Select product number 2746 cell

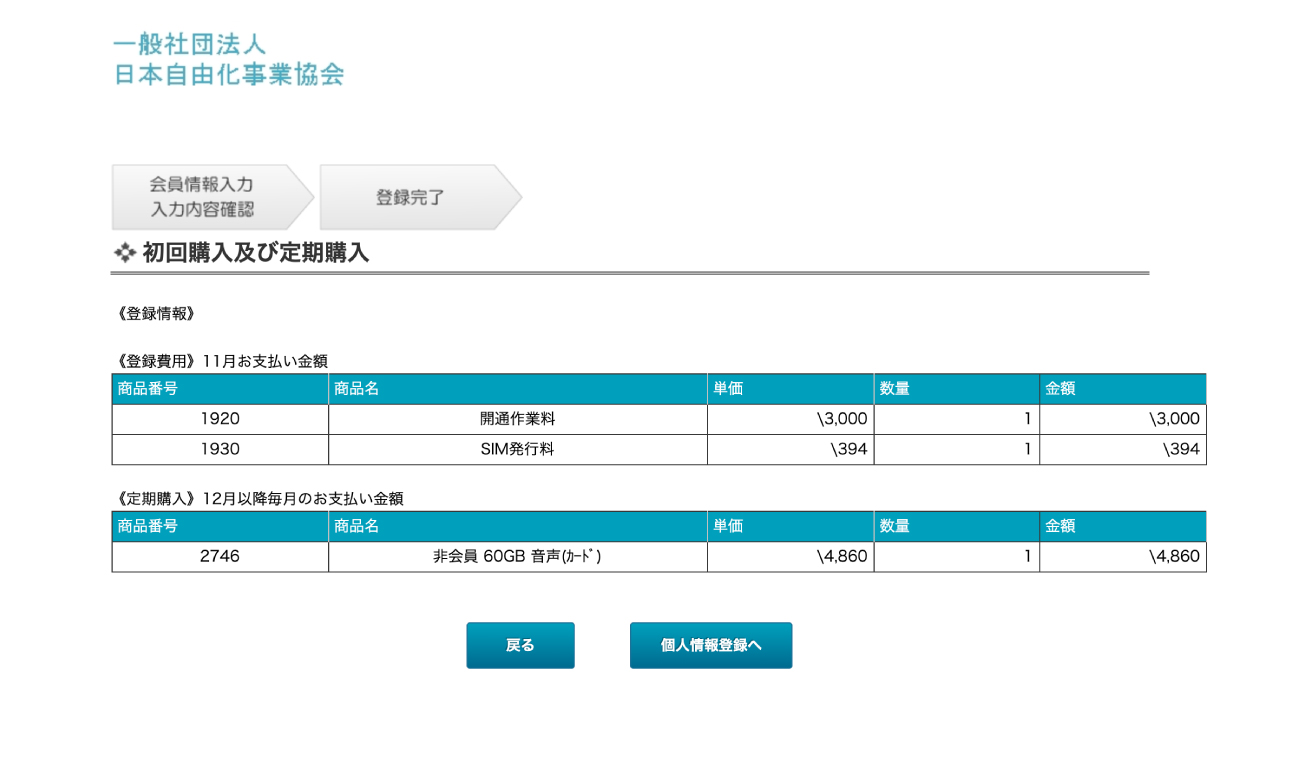tap(220, 556)
